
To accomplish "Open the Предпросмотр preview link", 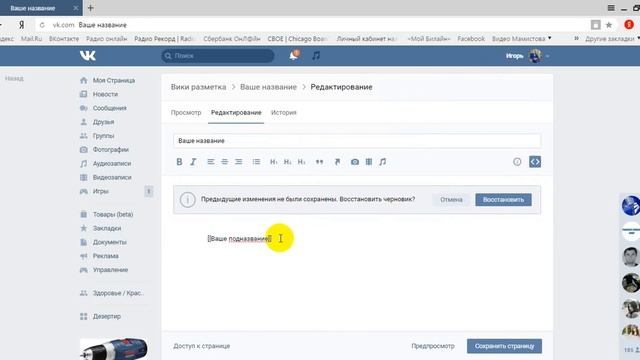I will pos(433,346).
